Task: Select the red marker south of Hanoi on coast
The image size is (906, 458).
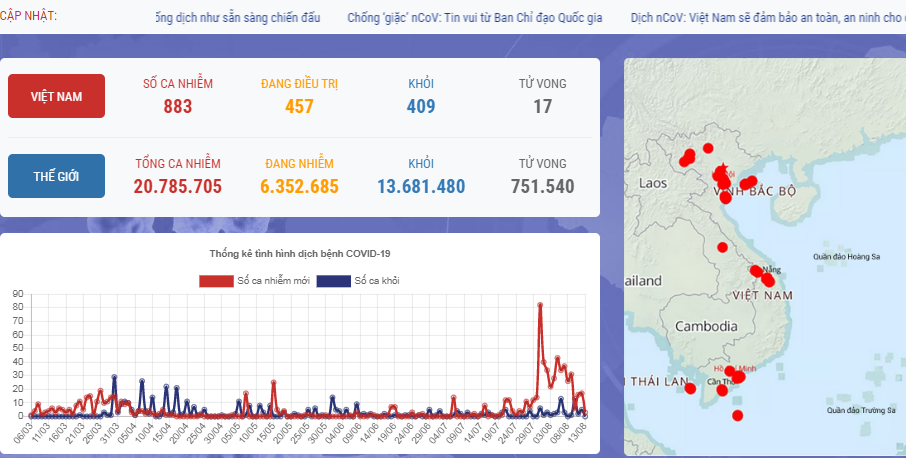Action: (x=725, y=197)
